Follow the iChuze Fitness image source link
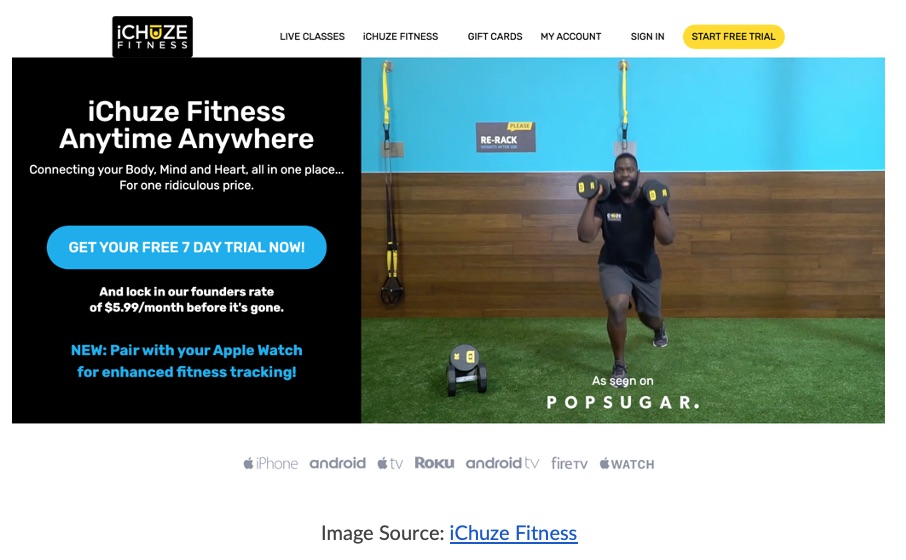This screenshot has width=906, height=560. pyautogui.click(x=513, y=533)
